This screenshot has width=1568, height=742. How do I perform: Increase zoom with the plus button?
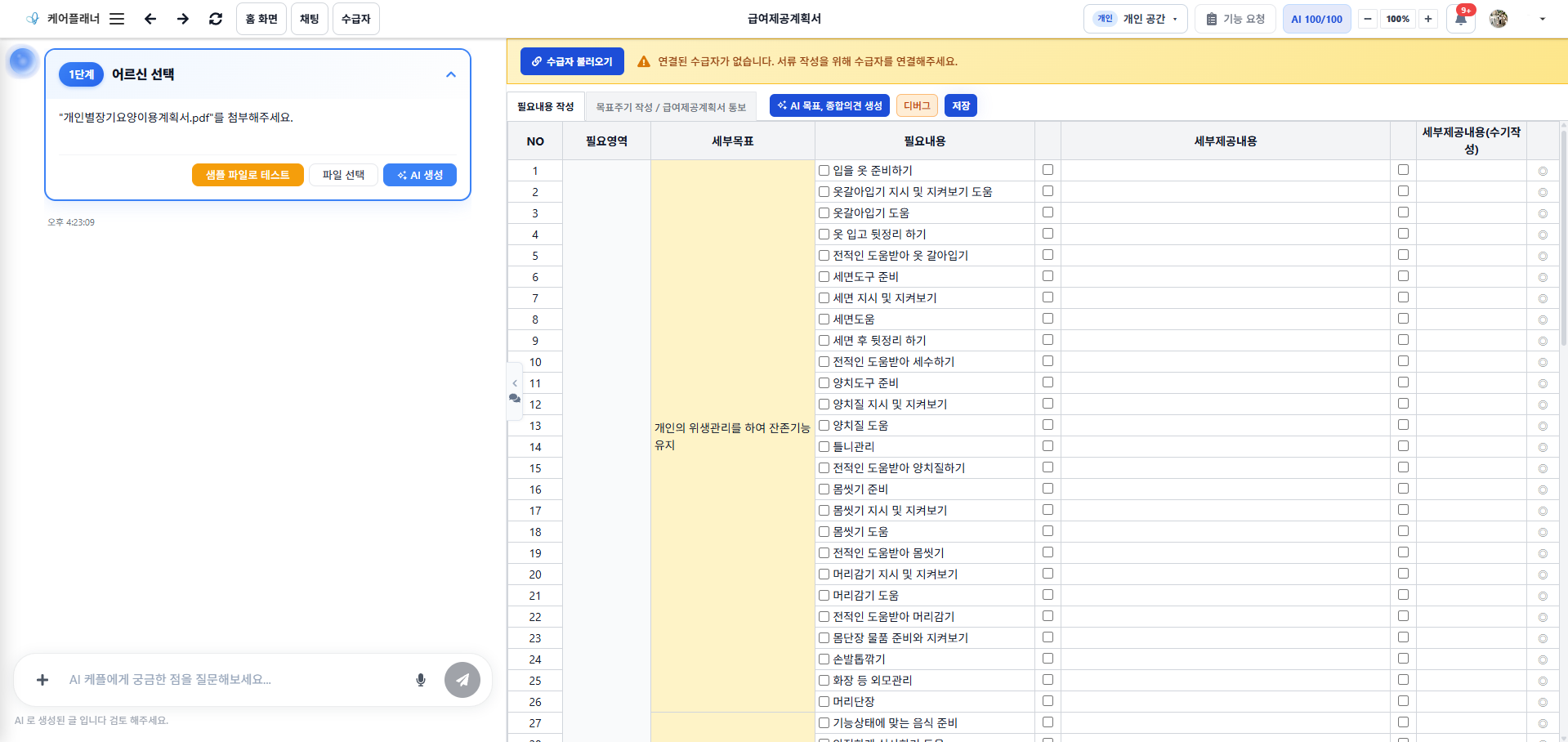1428,19
